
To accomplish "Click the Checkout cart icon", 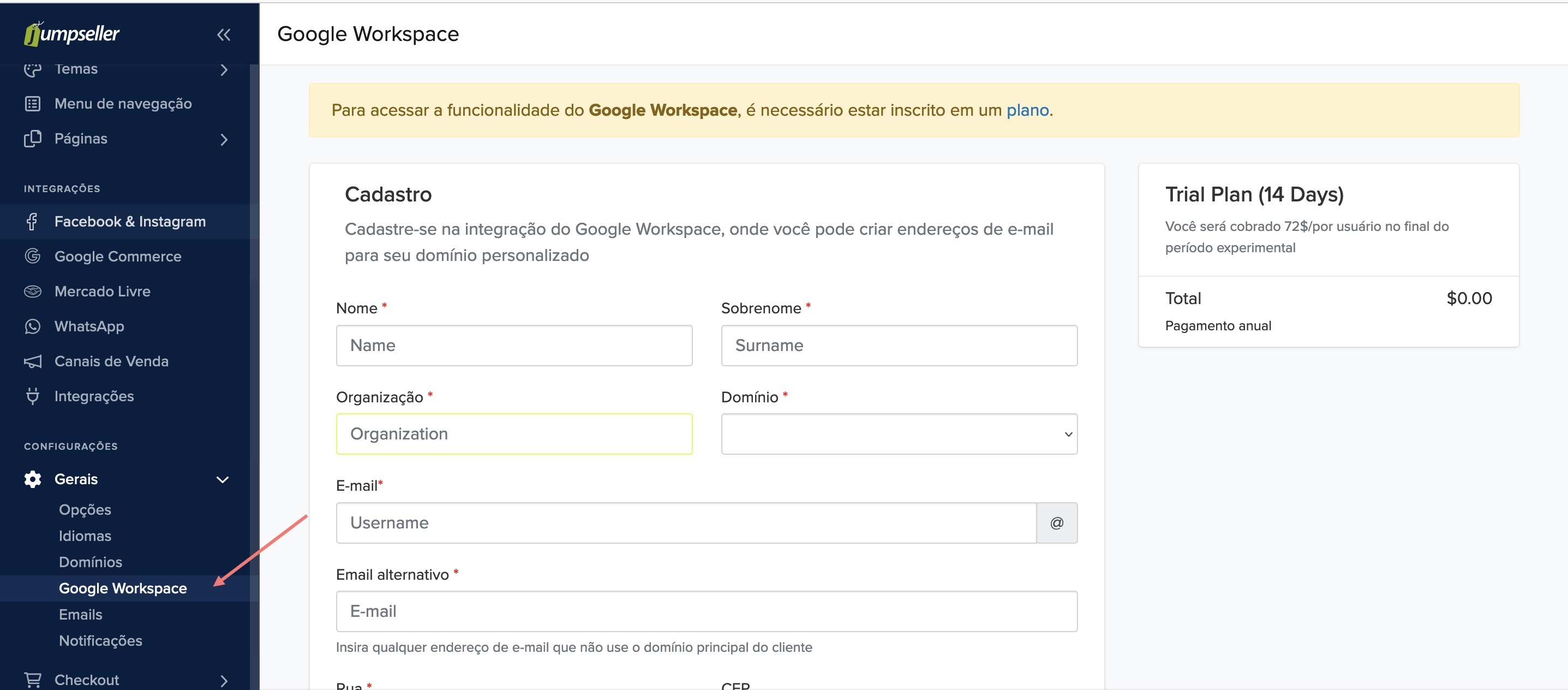I will (32, 680).
